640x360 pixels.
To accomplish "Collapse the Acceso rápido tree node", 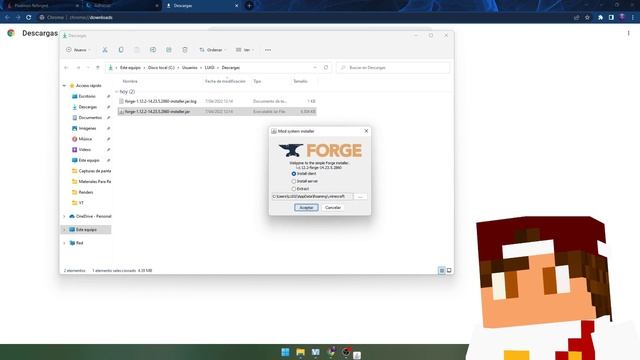I will click(x=64, y=86).
